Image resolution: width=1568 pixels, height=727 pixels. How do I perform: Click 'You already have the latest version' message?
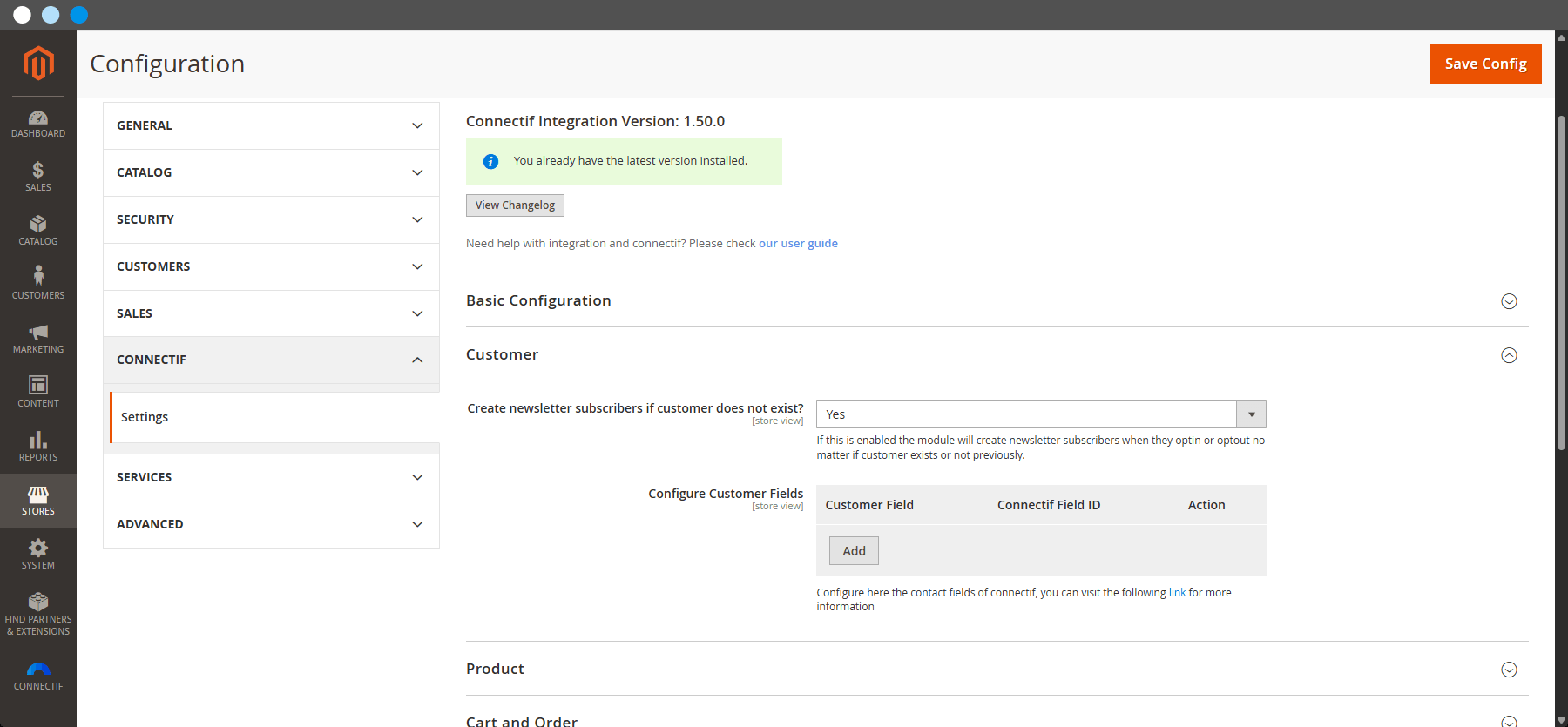point(631,161)
